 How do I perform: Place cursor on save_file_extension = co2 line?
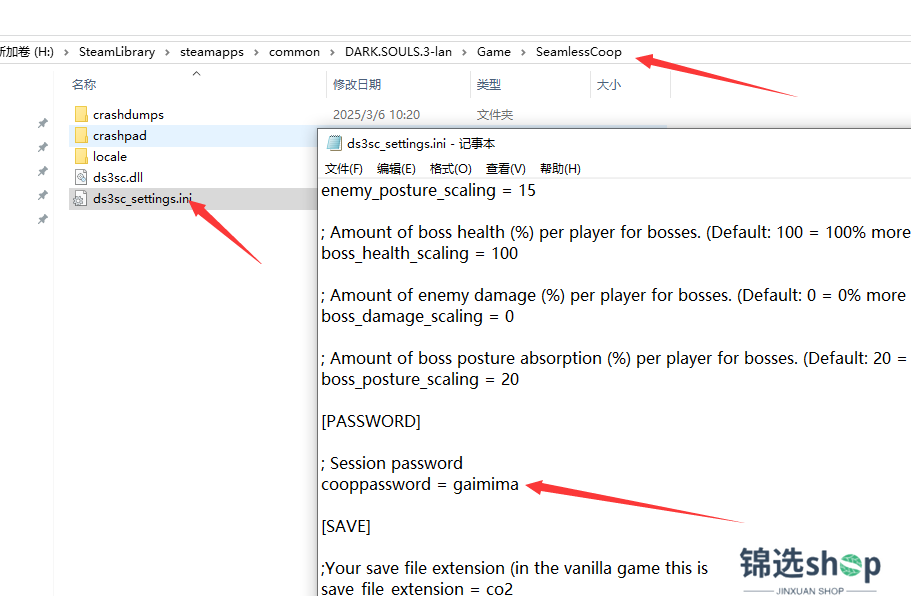click(417, 588)
